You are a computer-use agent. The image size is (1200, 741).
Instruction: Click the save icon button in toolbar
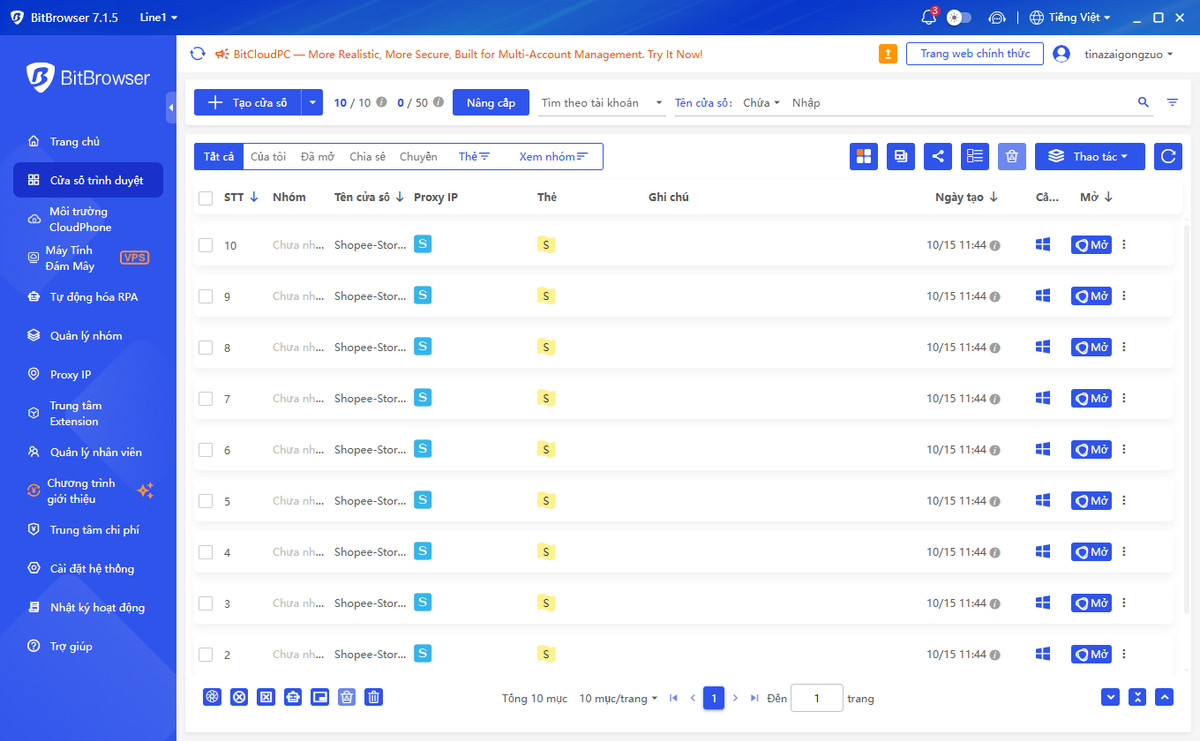click(x=901, y=156)
